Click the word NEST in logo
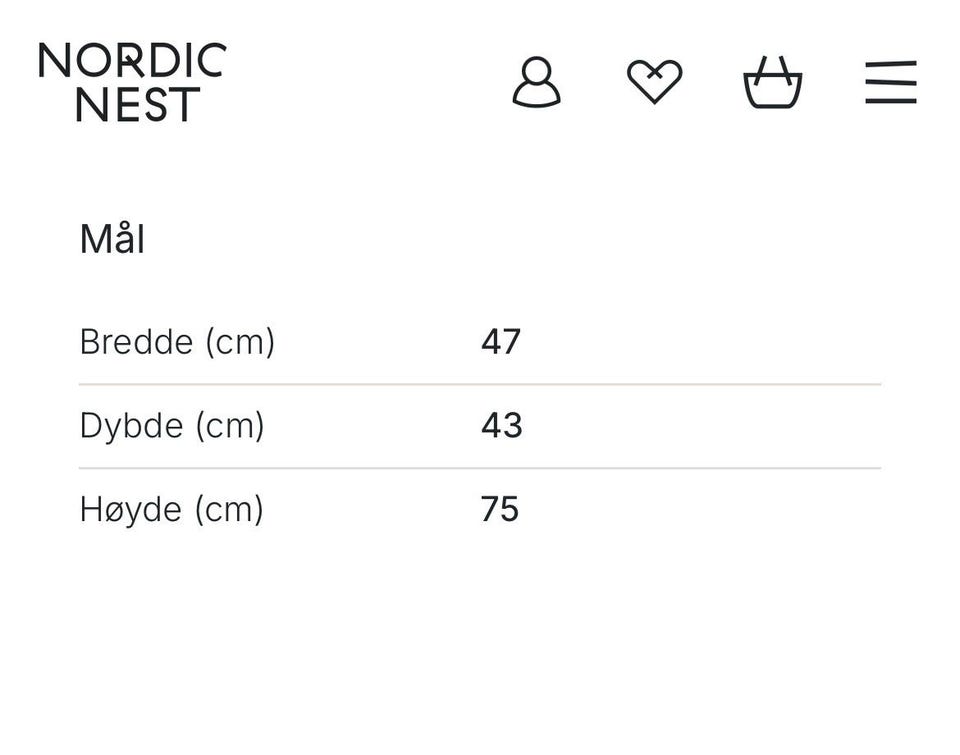This screenshot has height=755, width=960. pos(137,104)
